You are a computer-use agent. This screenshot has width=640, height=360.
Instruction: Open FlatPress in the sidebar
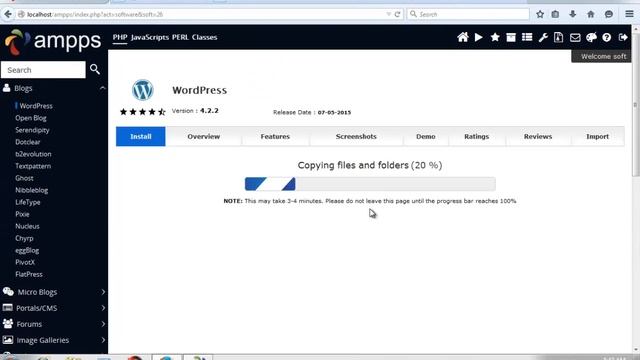(29, 274)
